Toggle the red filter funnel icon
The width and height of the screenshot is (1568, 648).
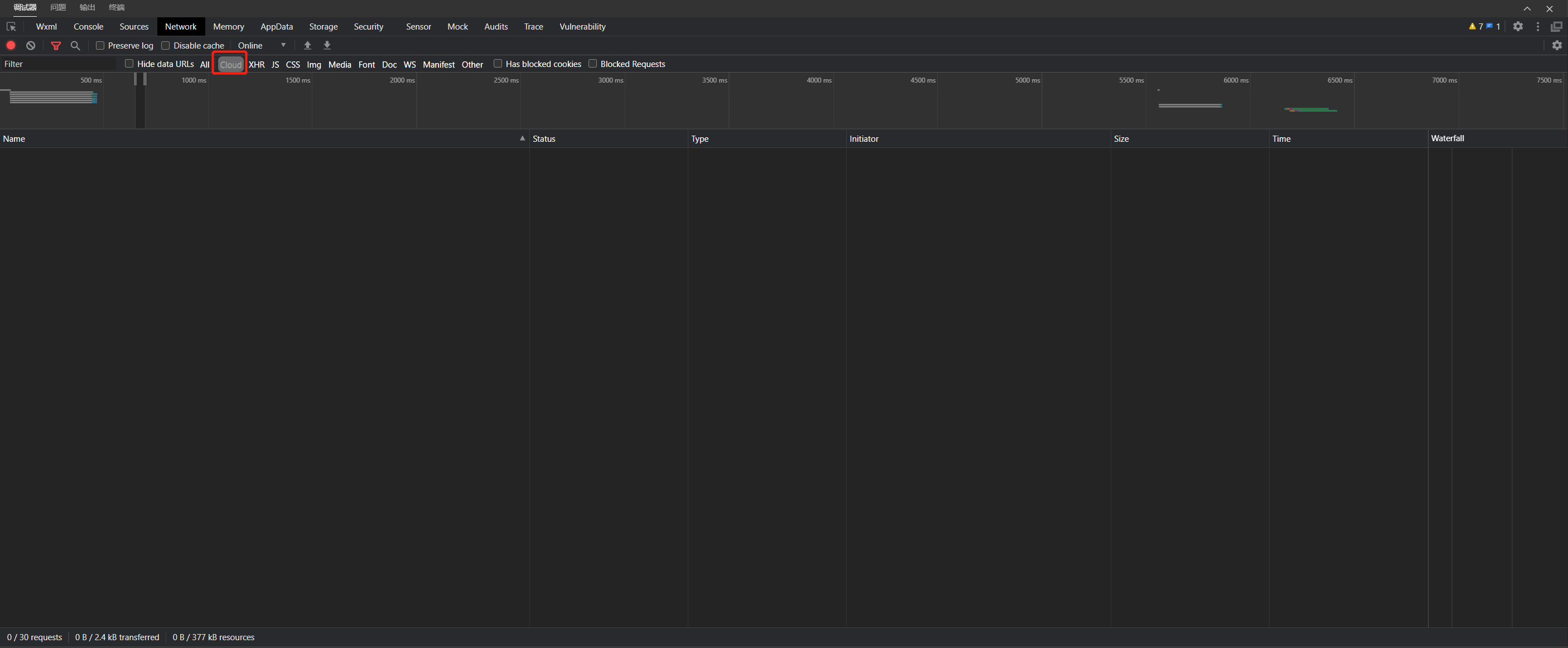pos(56,46)
